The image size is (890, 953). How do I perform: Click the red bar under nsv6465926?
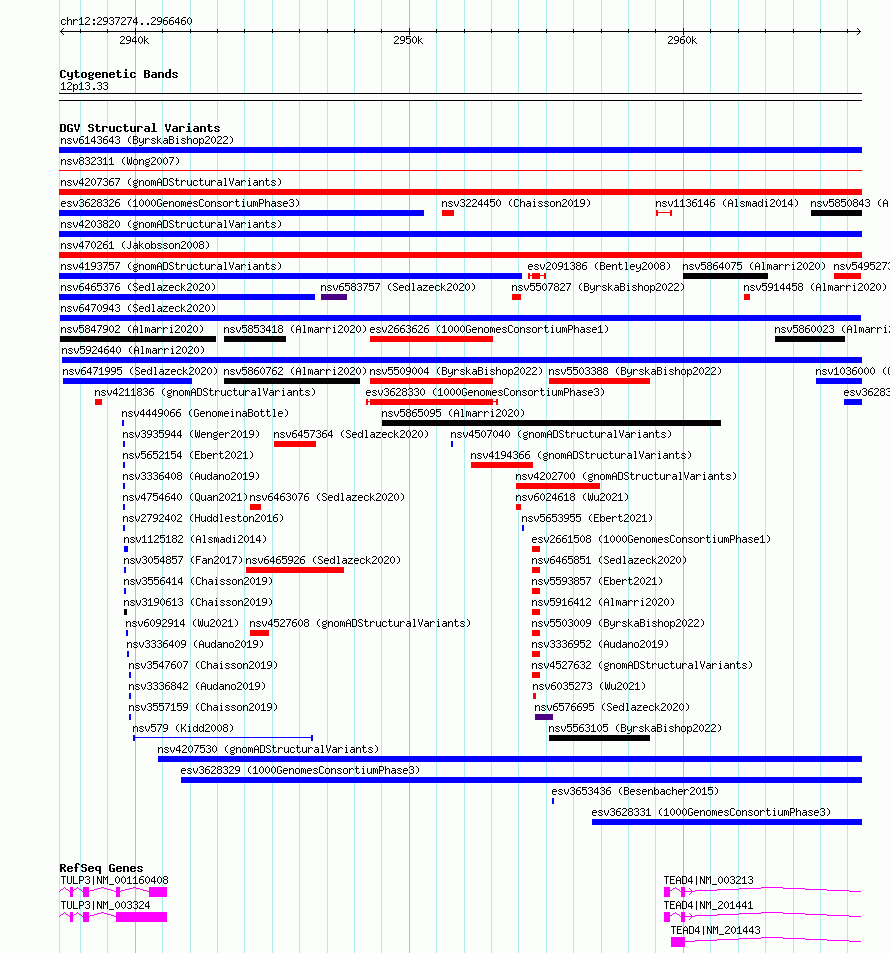(295, 570)
